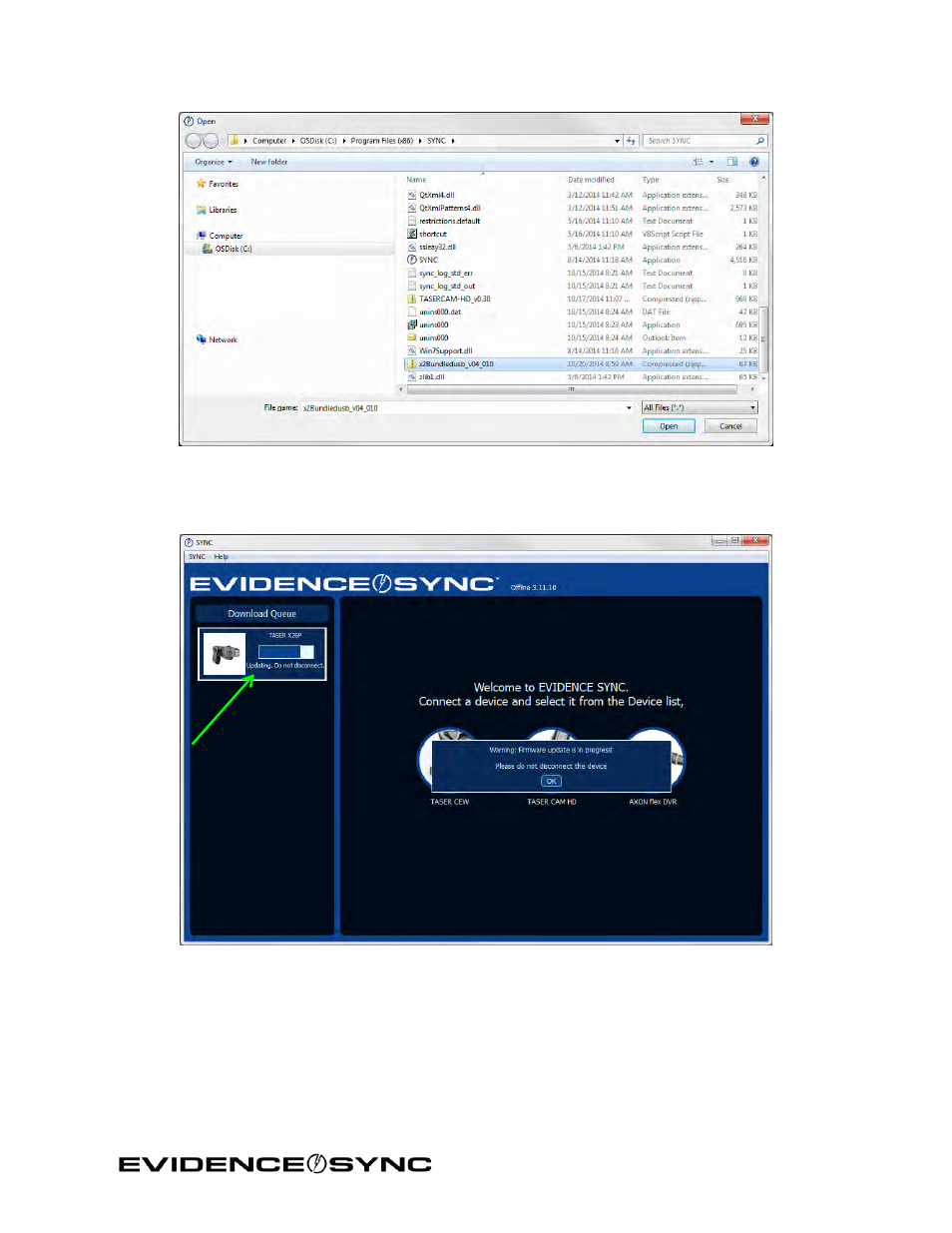The width and height of the screenshot is (952, 1233).
Task: Open the File name history dropdown arrow
Action: pyautogui.click(x=629, y=407)
